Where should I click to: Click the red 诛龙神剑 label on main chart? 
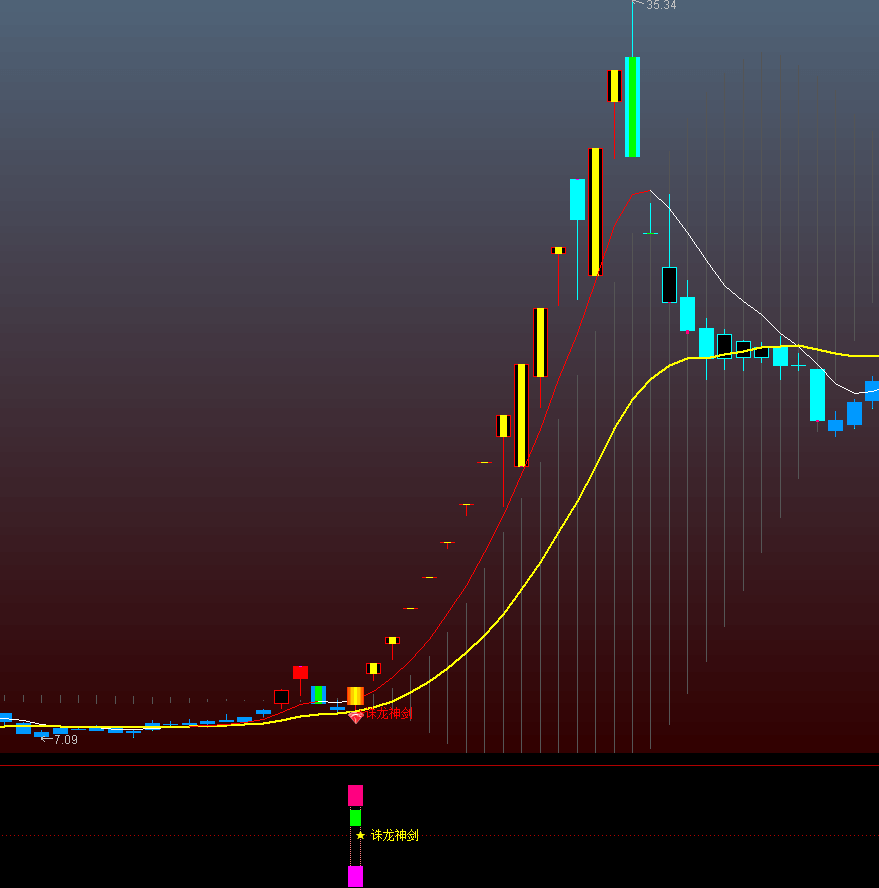tap(389, 714)
